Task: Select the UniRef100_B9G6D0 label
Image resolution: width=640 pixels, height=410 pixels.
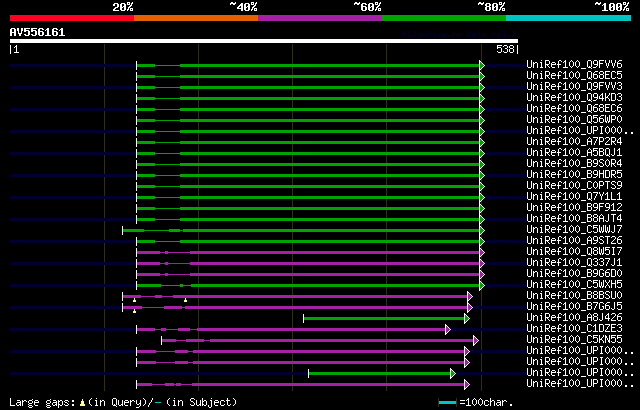Action: [x=574, y=274]
